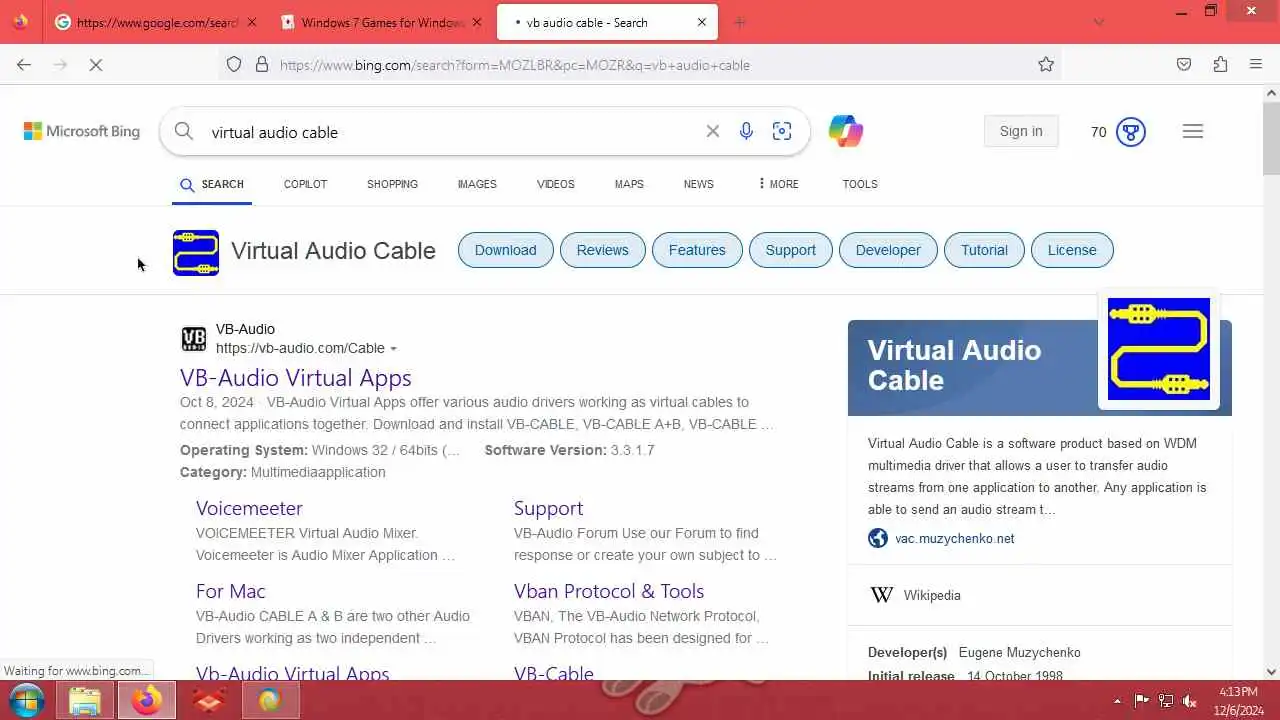Show hidden system tray icons
1280x720 pixels.
[x=1117, y=701]
